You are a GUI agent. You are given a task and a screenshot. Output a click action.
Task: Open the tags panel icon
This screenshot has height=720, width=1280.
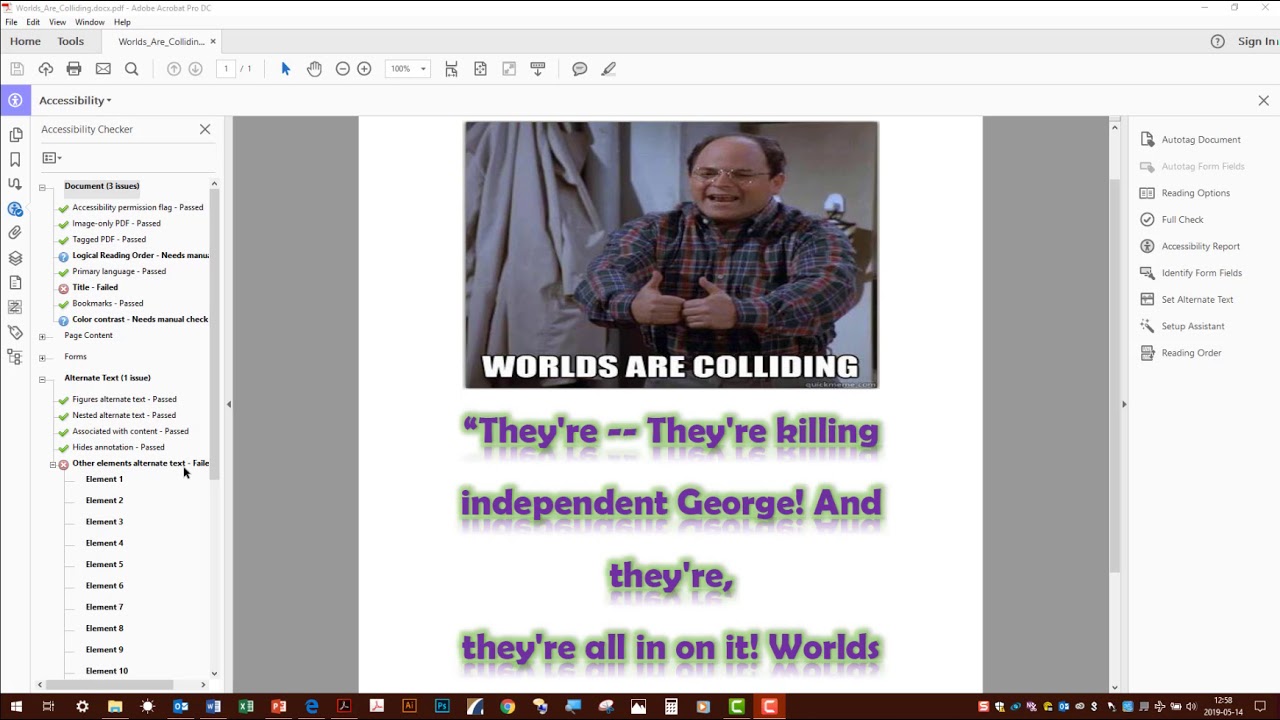pos(15,332)
